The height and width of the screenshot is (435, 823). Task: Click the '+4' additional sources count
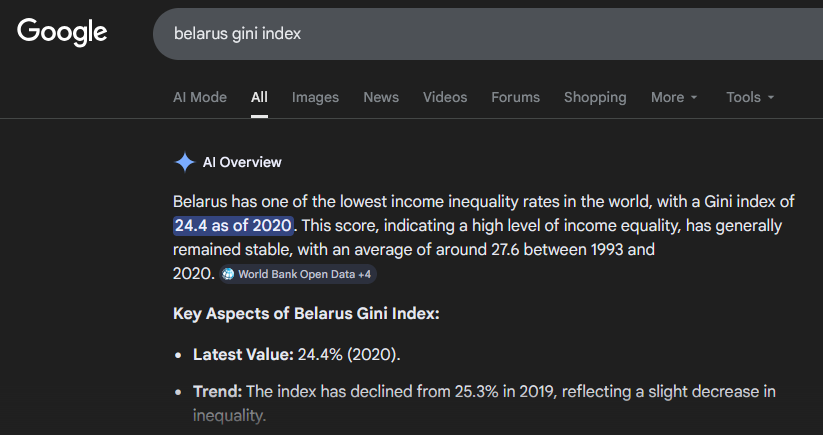[x=365, y=274]
